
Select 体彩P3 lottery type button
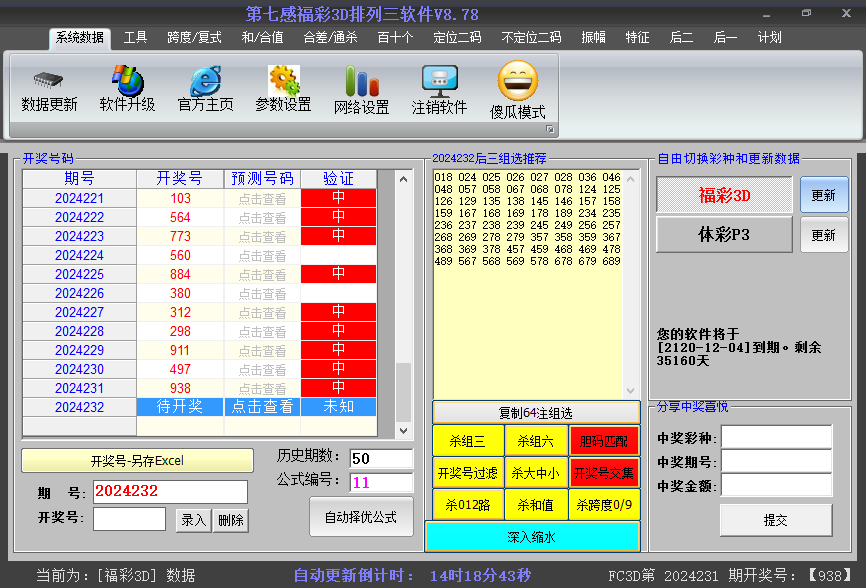point(724,235)
